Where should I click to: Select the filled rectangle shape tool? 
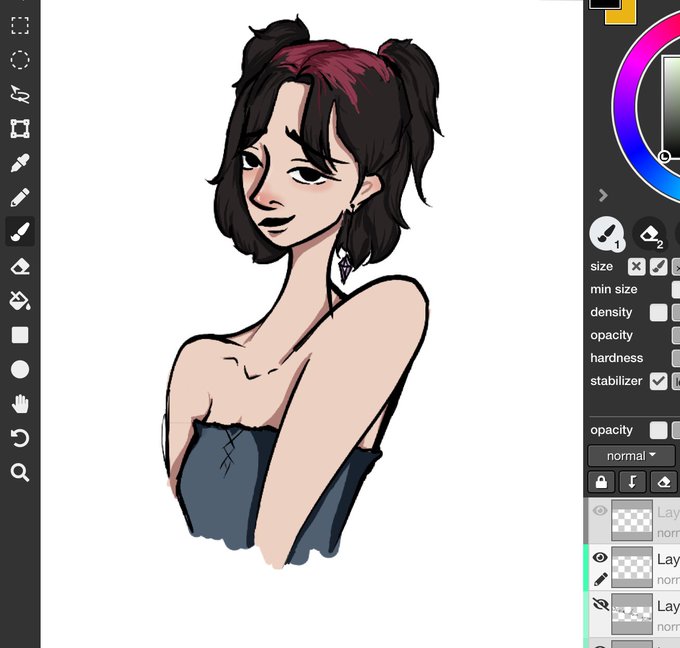pyautogui.click(x=20, y=335)
